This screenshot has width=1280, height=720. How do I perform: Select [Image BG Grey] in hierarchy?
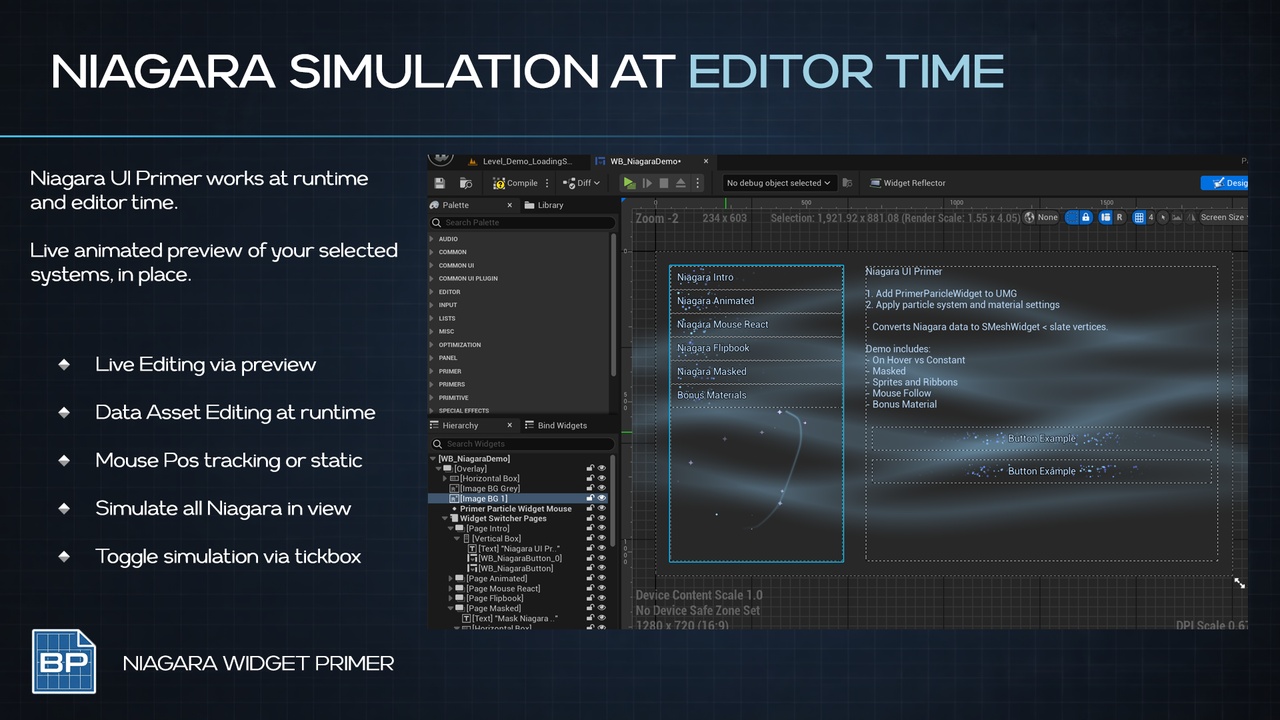489,488
